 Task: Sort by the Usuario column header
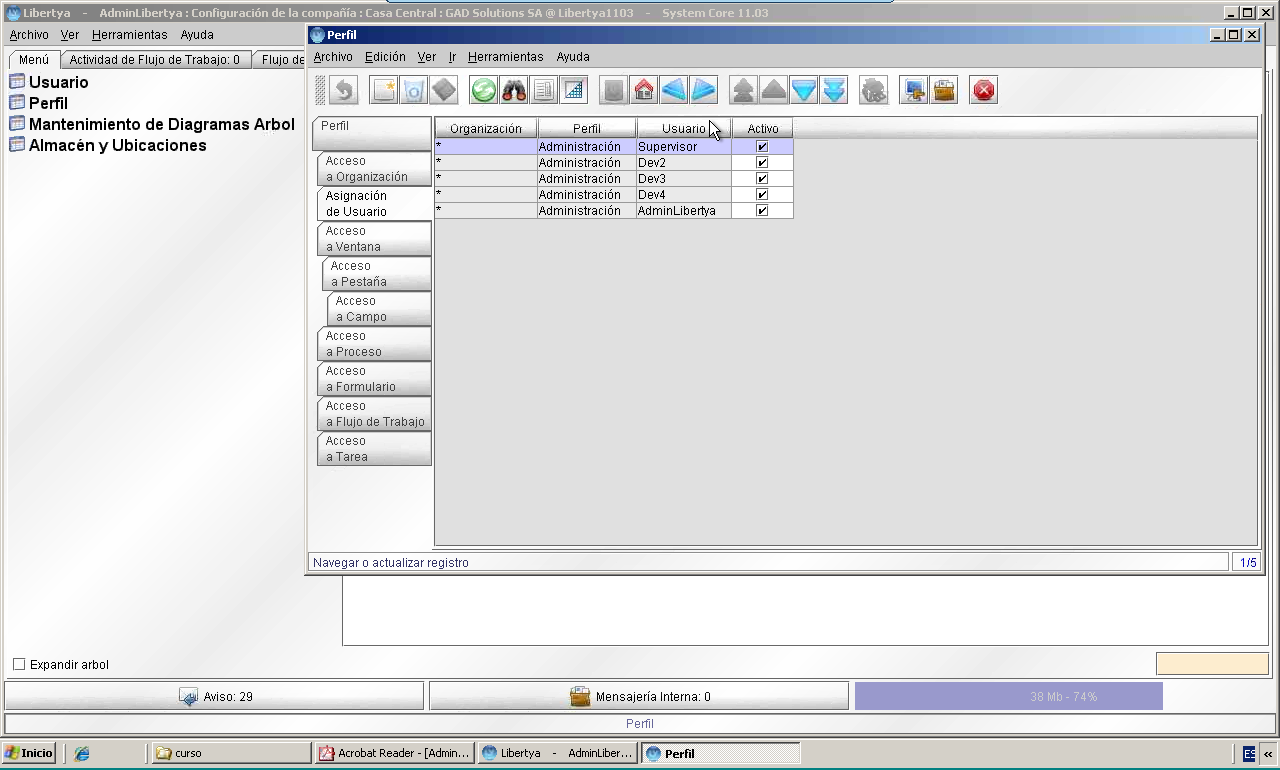pyautogui.click(x=684, y=128)
